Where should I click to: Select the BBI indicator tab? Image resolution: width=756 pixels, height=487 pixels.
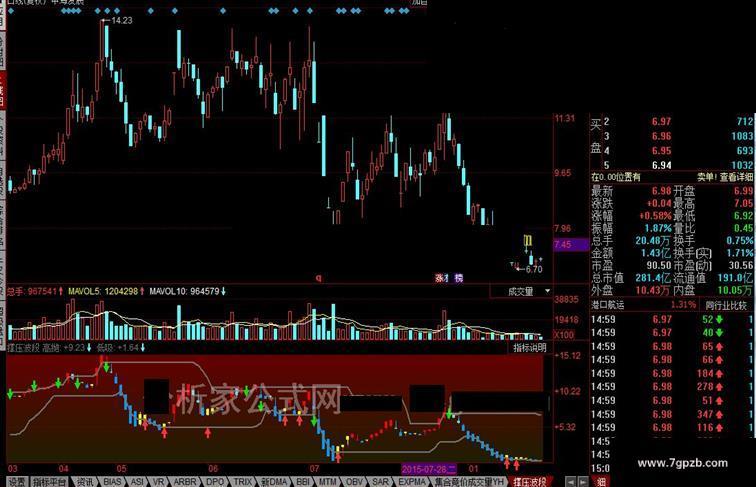coord(303,482)
